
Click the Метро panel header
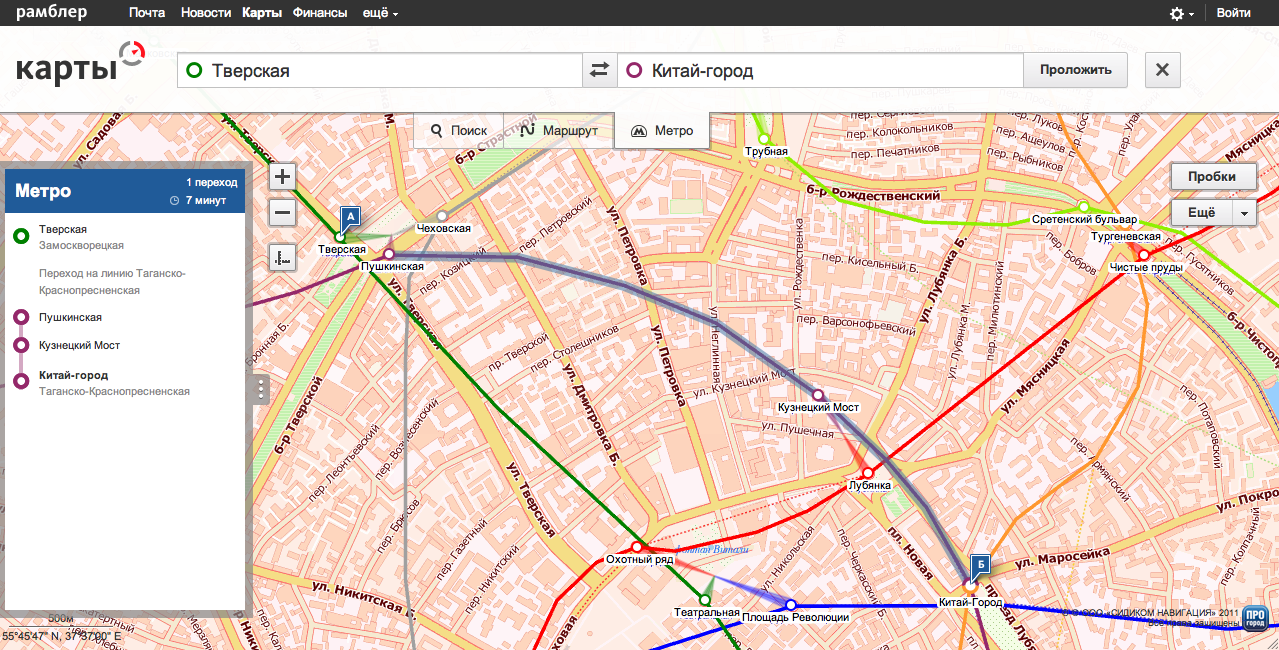tap(126, 190)
